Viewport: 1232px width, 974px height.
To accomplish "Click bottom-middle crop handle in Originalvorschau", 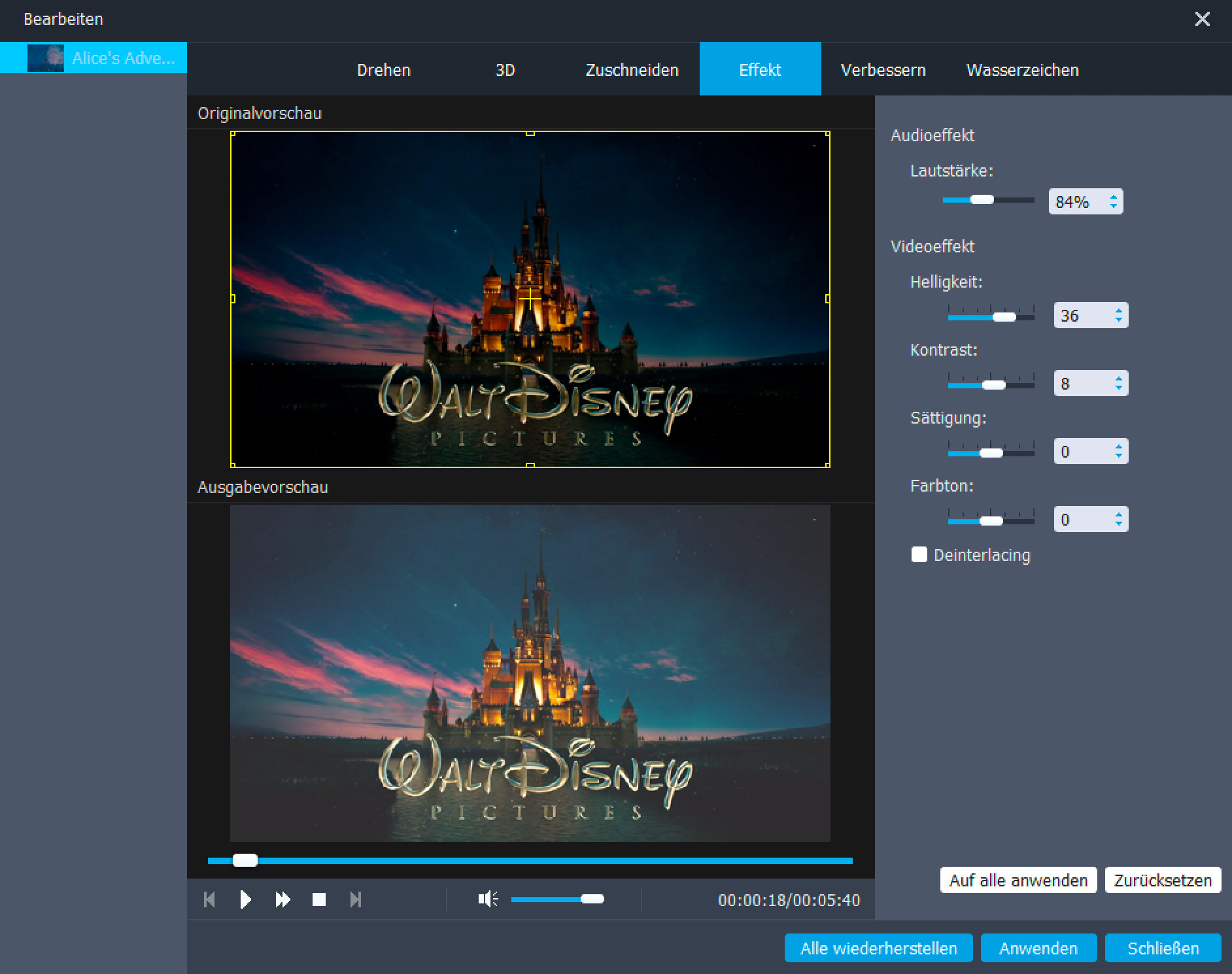I will point(530,465).
